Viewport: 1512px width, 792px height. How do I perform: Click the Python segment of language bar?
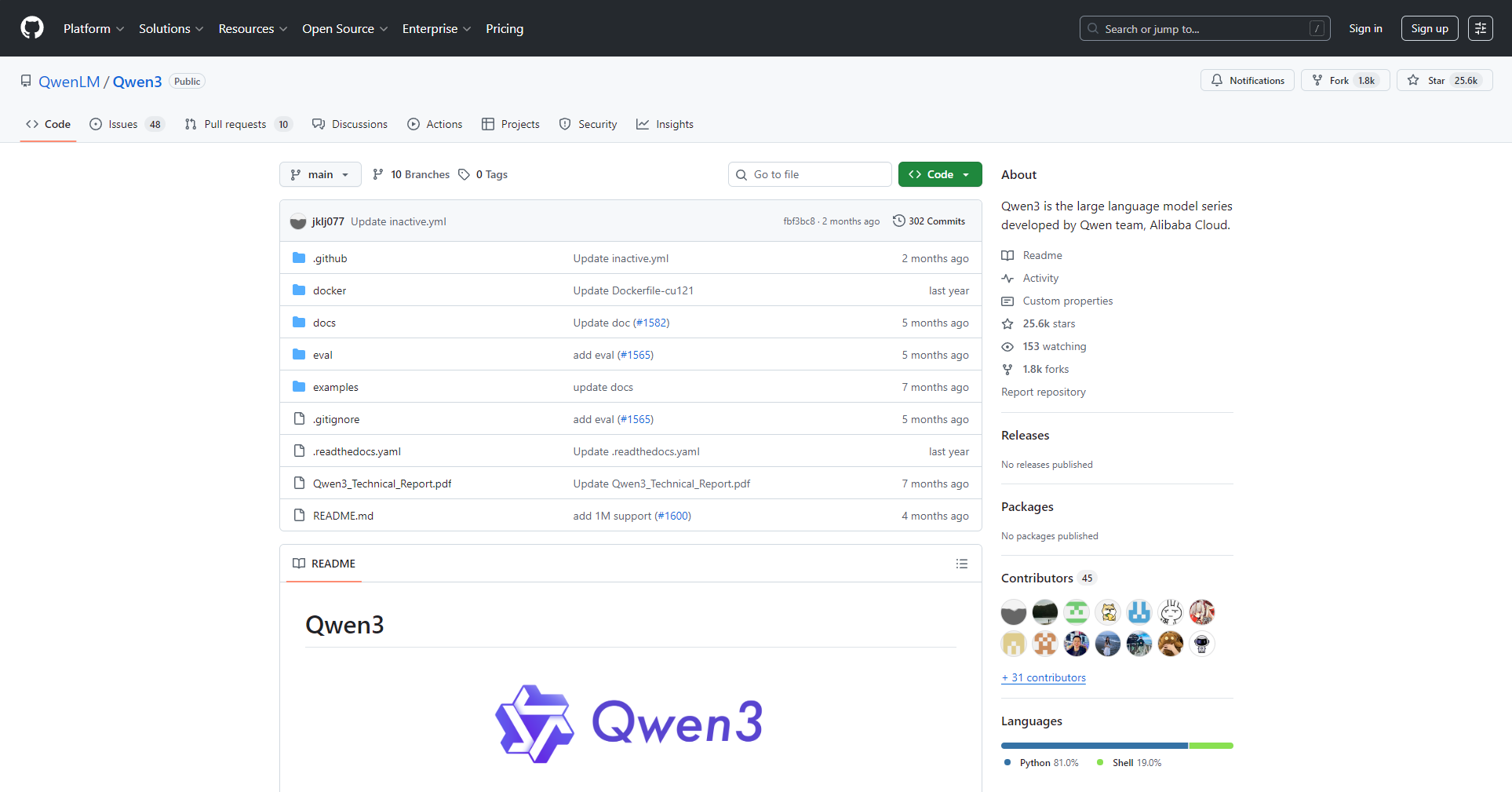click(x=1094, y=746)
